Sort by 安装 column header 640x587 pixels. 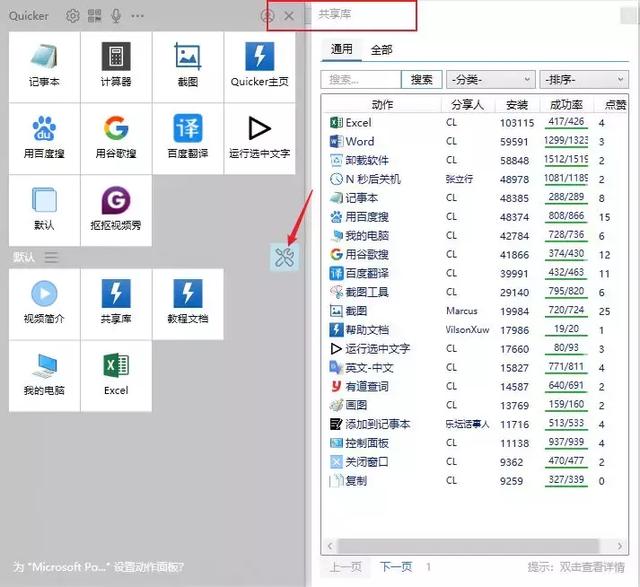click(517, 105)
